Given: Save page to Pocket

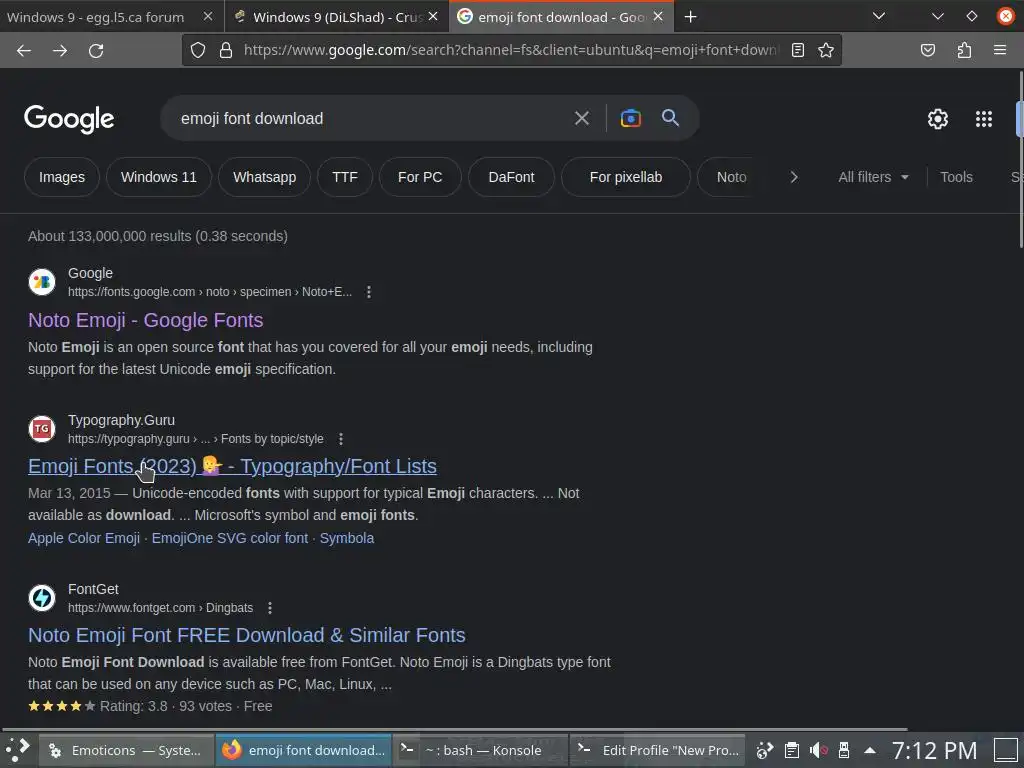Looking at the screenshot, I should [928, 50].
